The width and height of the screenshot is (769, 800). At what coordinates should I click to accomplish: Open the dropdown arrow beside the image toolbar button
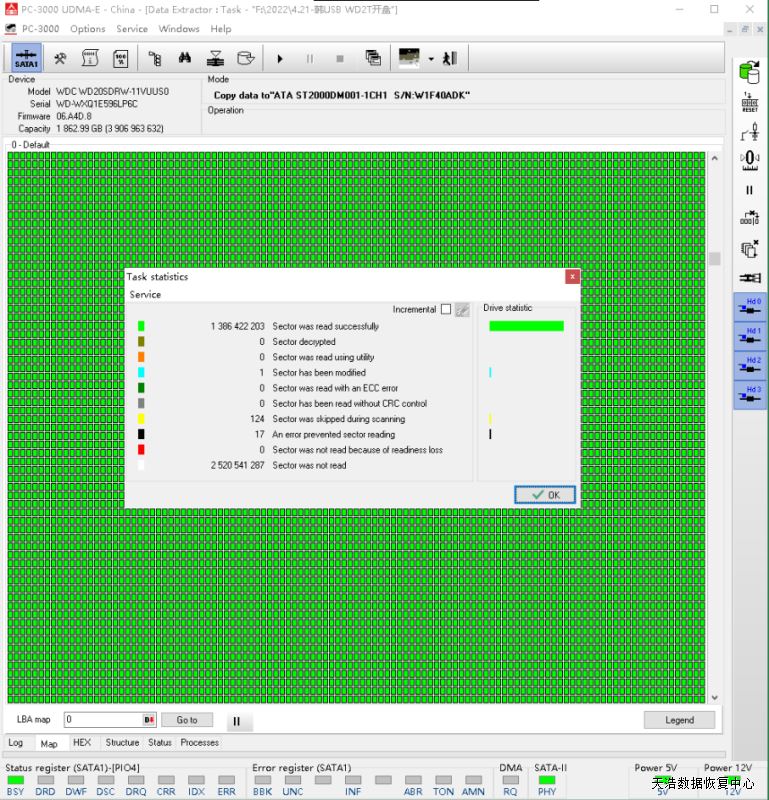(431, 59)
